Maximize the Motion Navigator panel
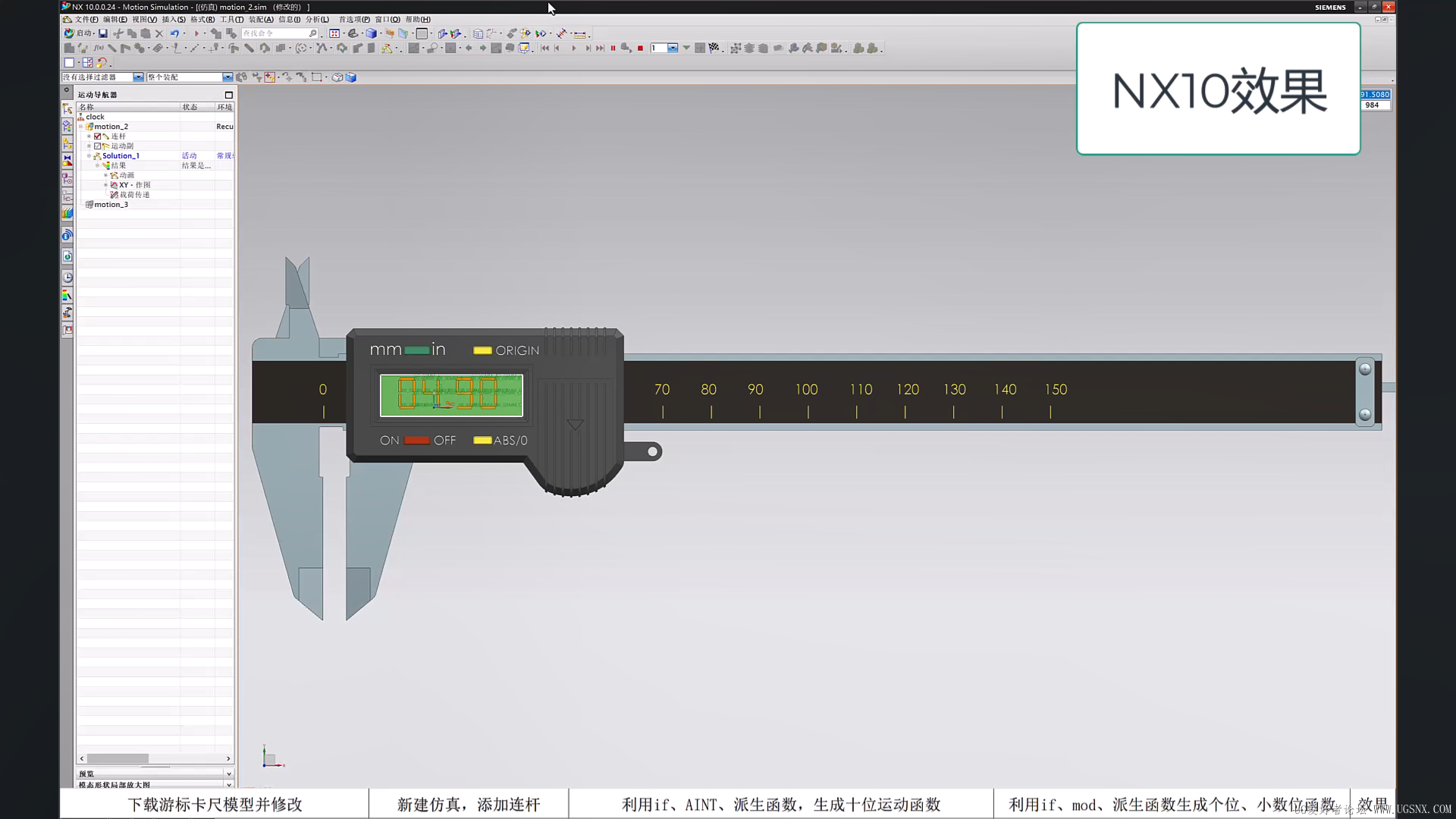The image size is (1456, 819). [x=229, y=95]
